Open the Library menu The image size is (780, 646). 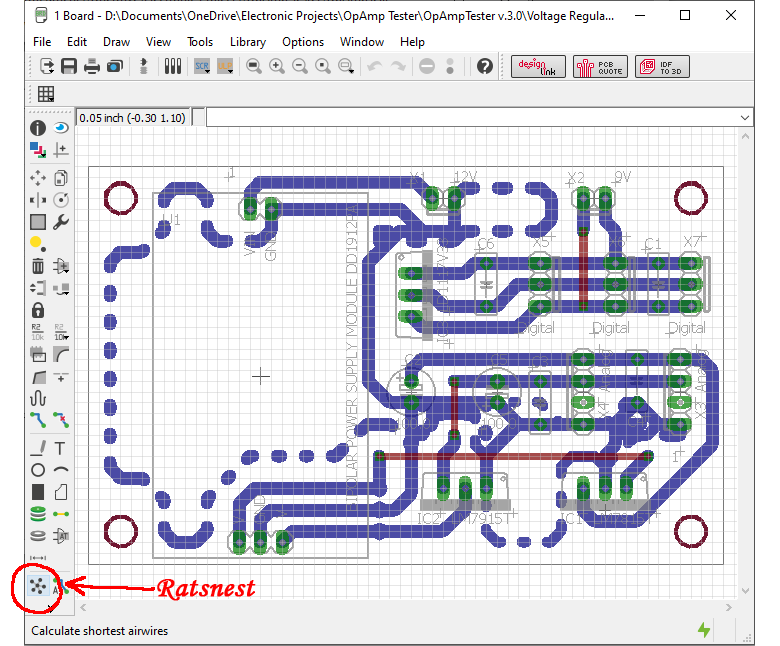tap(248, 42)
